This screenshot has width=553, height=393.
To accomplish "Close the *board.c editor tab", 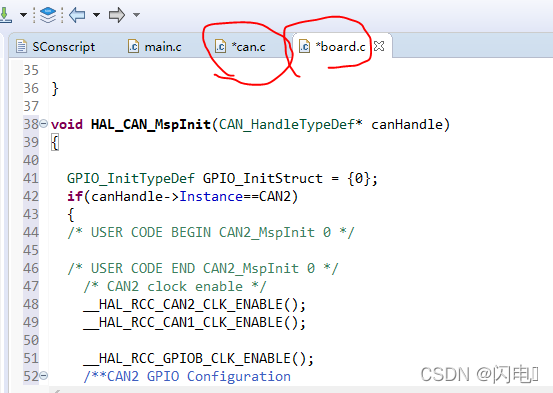I will (x=379, y=46).
